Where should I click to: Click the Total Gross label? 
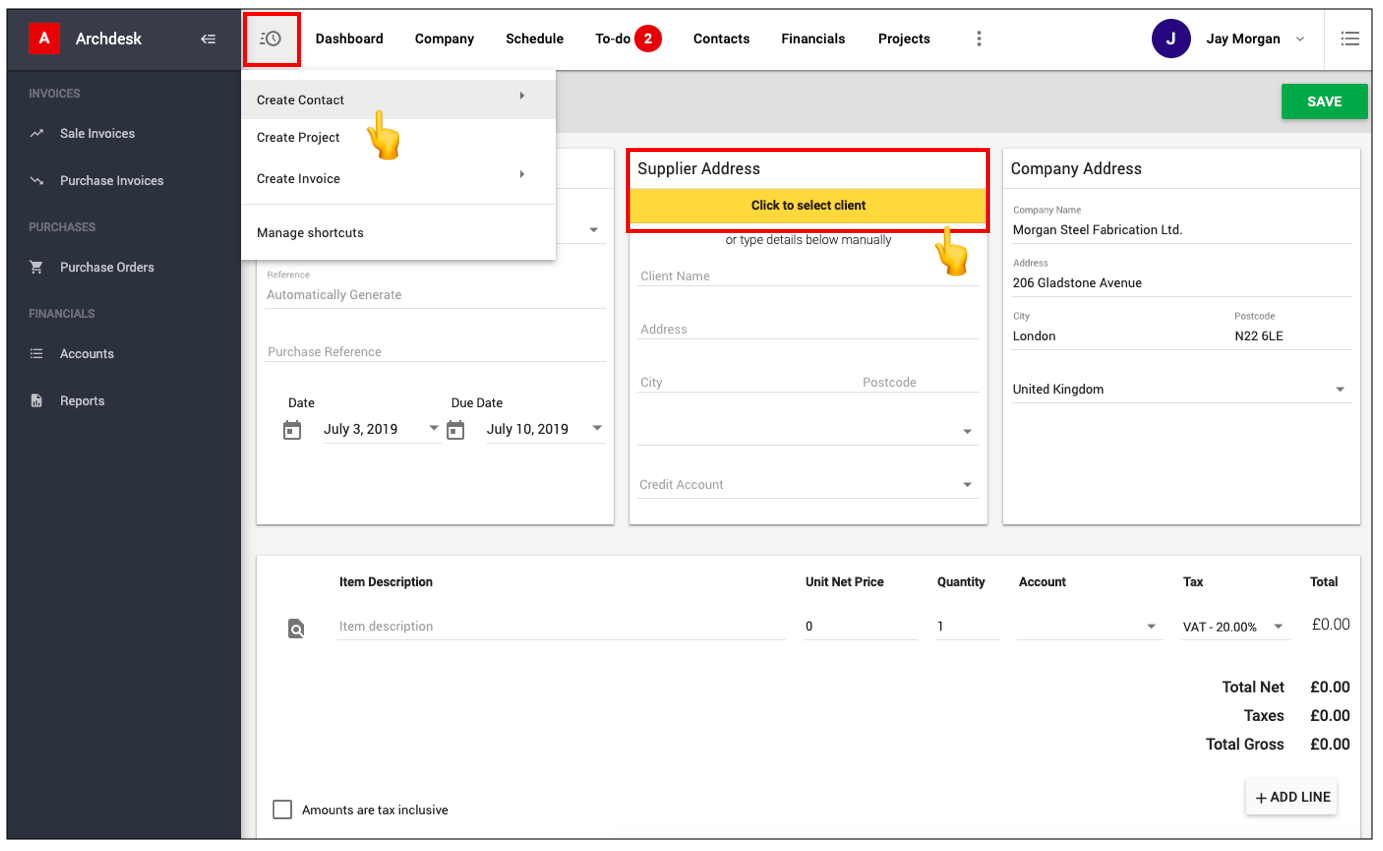point(1245,745)
